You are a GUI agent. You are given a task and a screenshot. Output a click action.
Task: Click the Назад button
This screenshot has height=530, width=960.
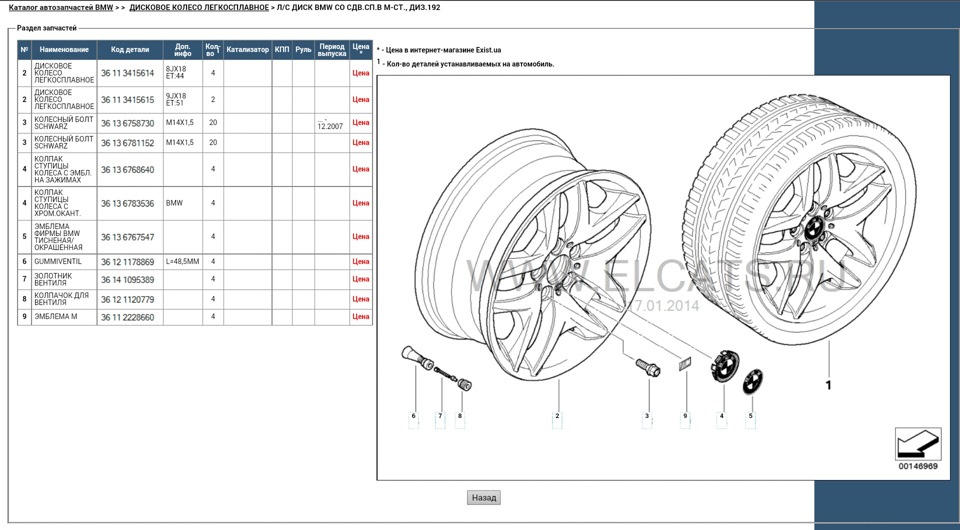click(484, 498)
